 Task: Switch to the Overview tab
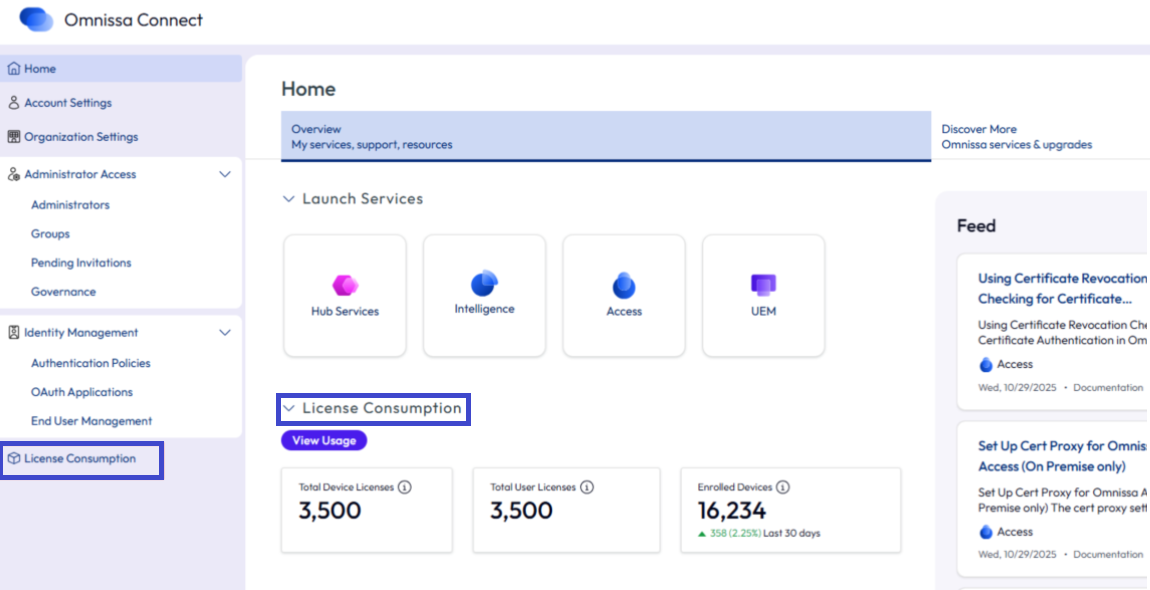point(606,136)
